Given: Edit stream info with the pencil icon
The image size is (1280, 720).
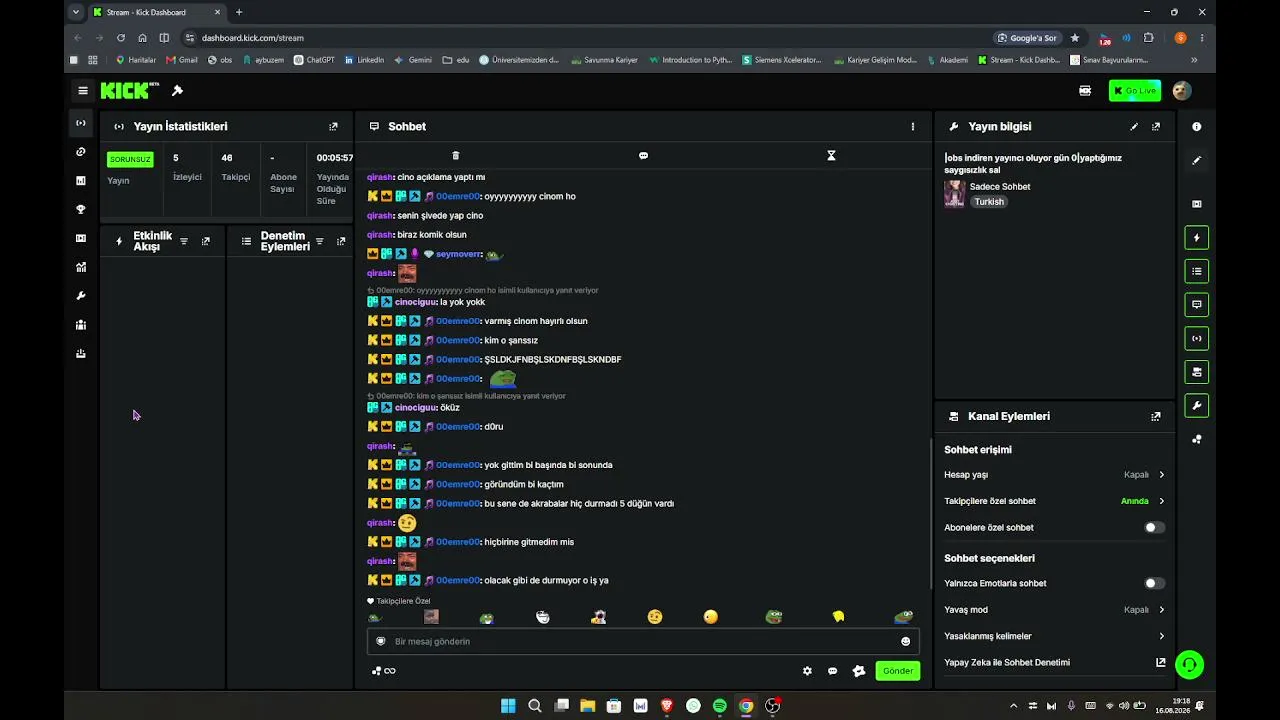Looking at the screenshot, I should click(1134, 127).
